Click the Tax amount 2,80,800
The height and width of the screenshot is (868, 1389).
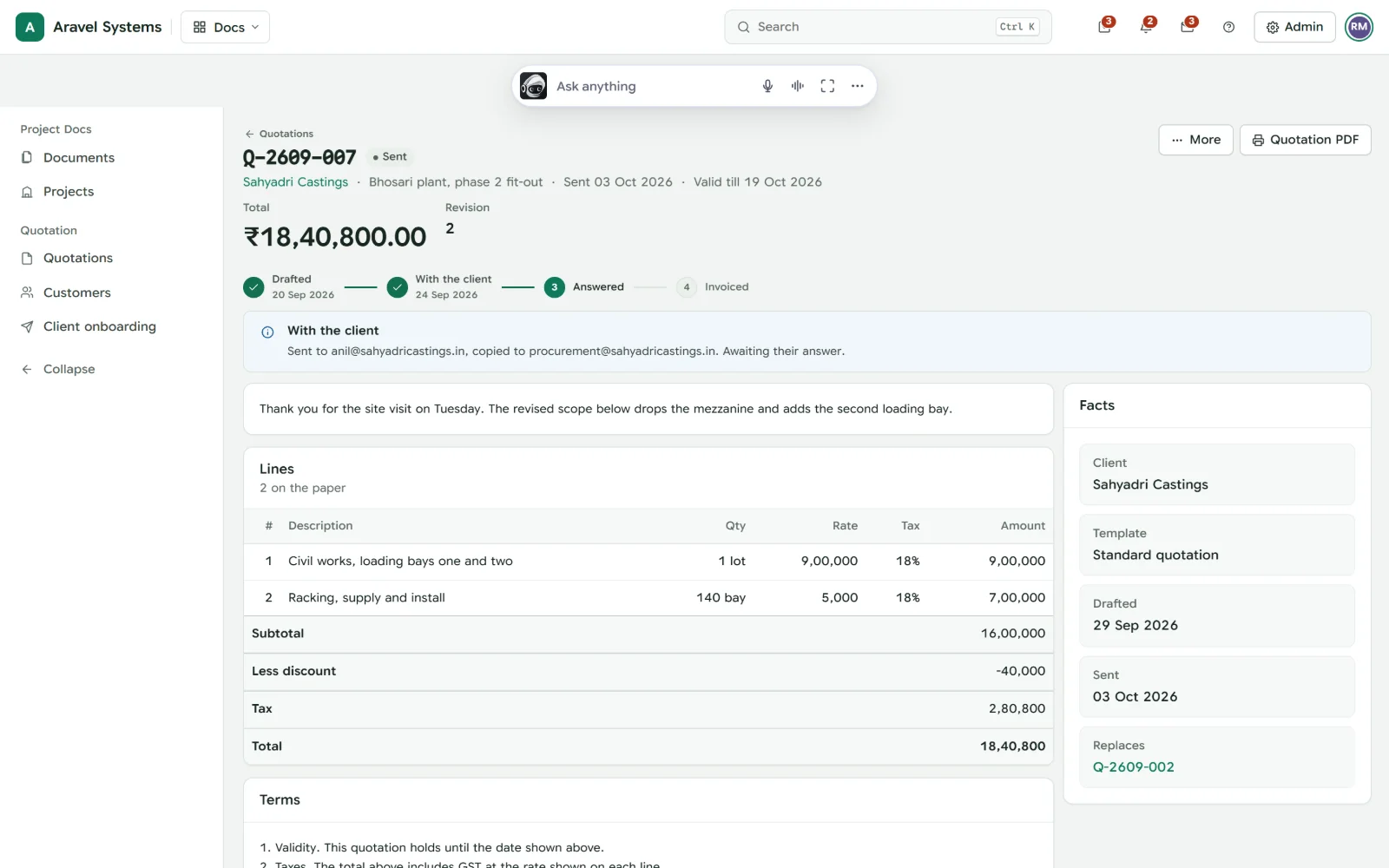coord(1017,708)
